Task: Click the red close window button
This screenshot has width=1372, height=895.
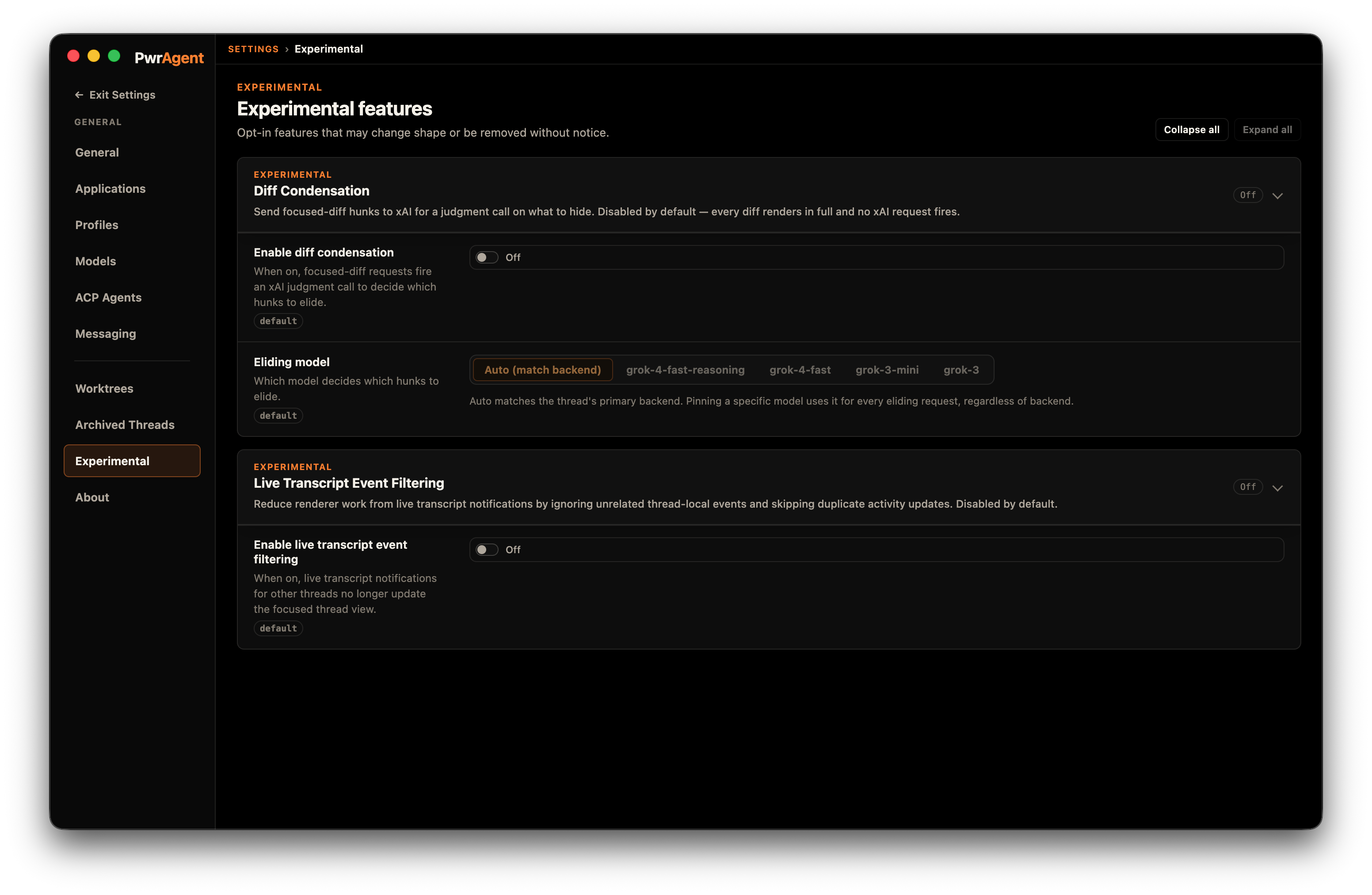Action: [73, 56]
